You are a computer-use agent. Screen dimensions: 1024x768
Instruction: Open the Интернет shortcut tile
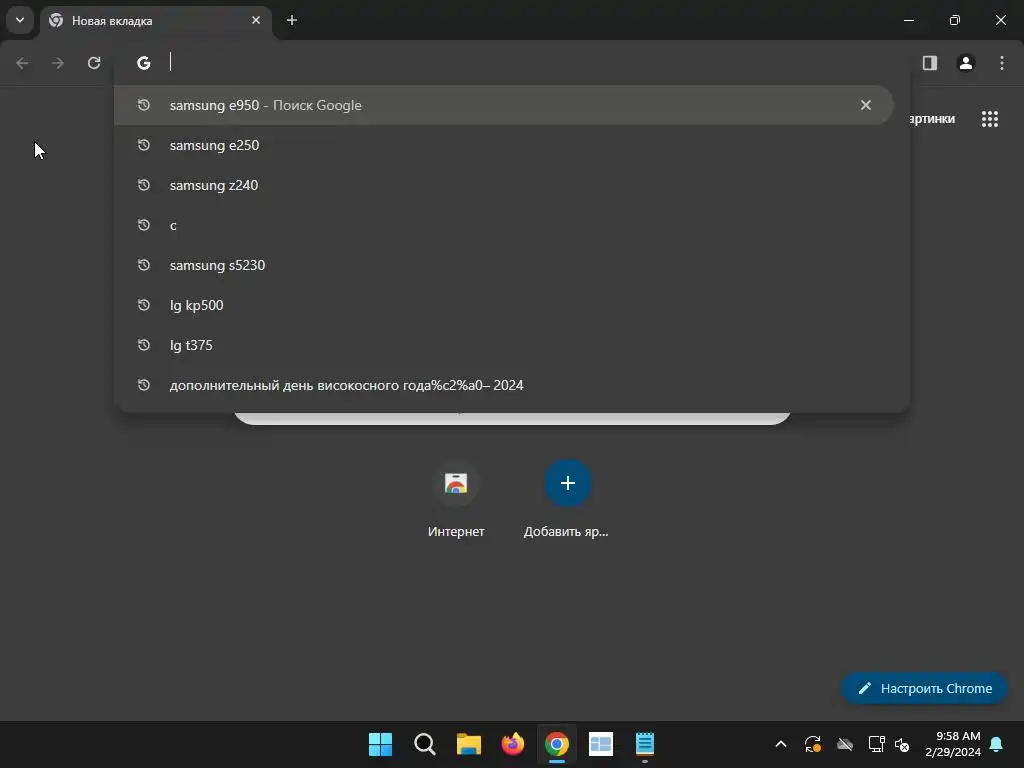[456, 499]
